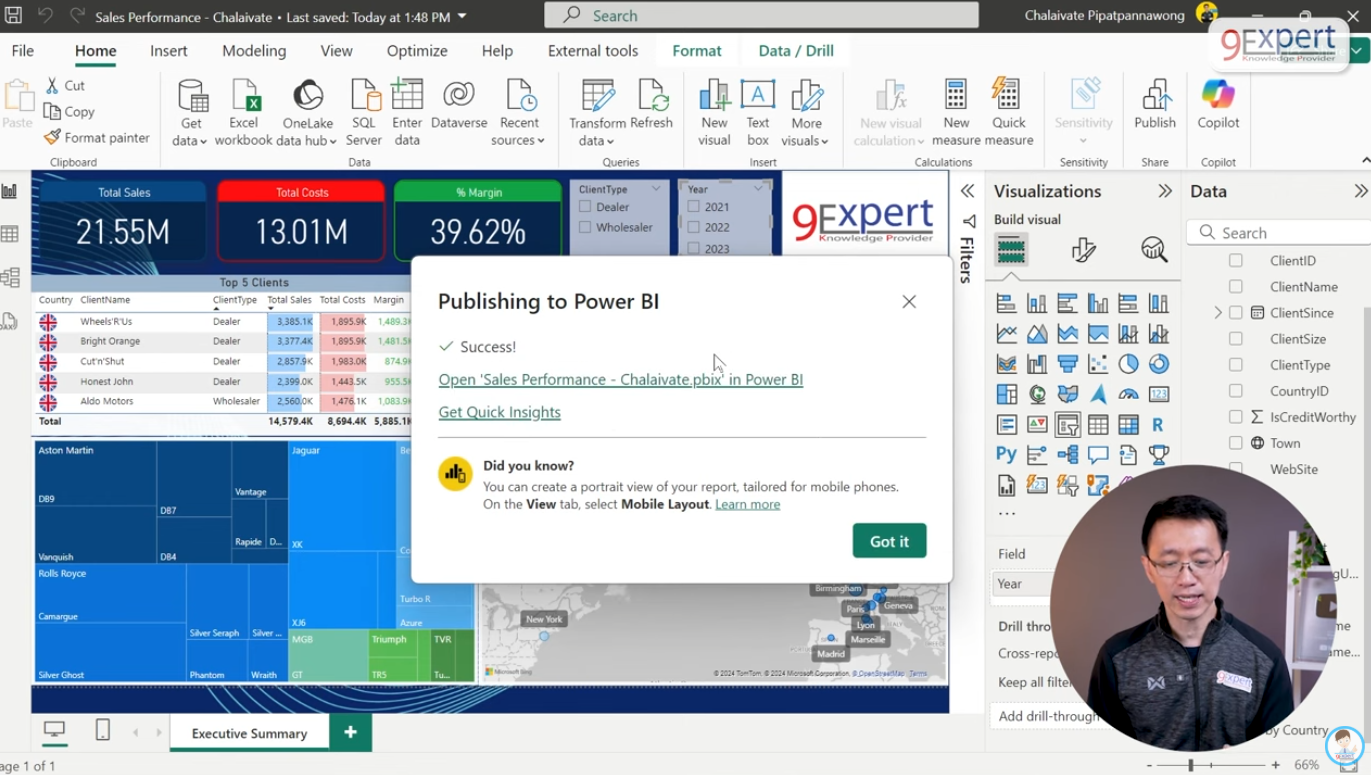Image resolution: width=1371 pixels, height=775 pixels.
Task: Select the card visual in Visualizations
Action: (1159, 394)
